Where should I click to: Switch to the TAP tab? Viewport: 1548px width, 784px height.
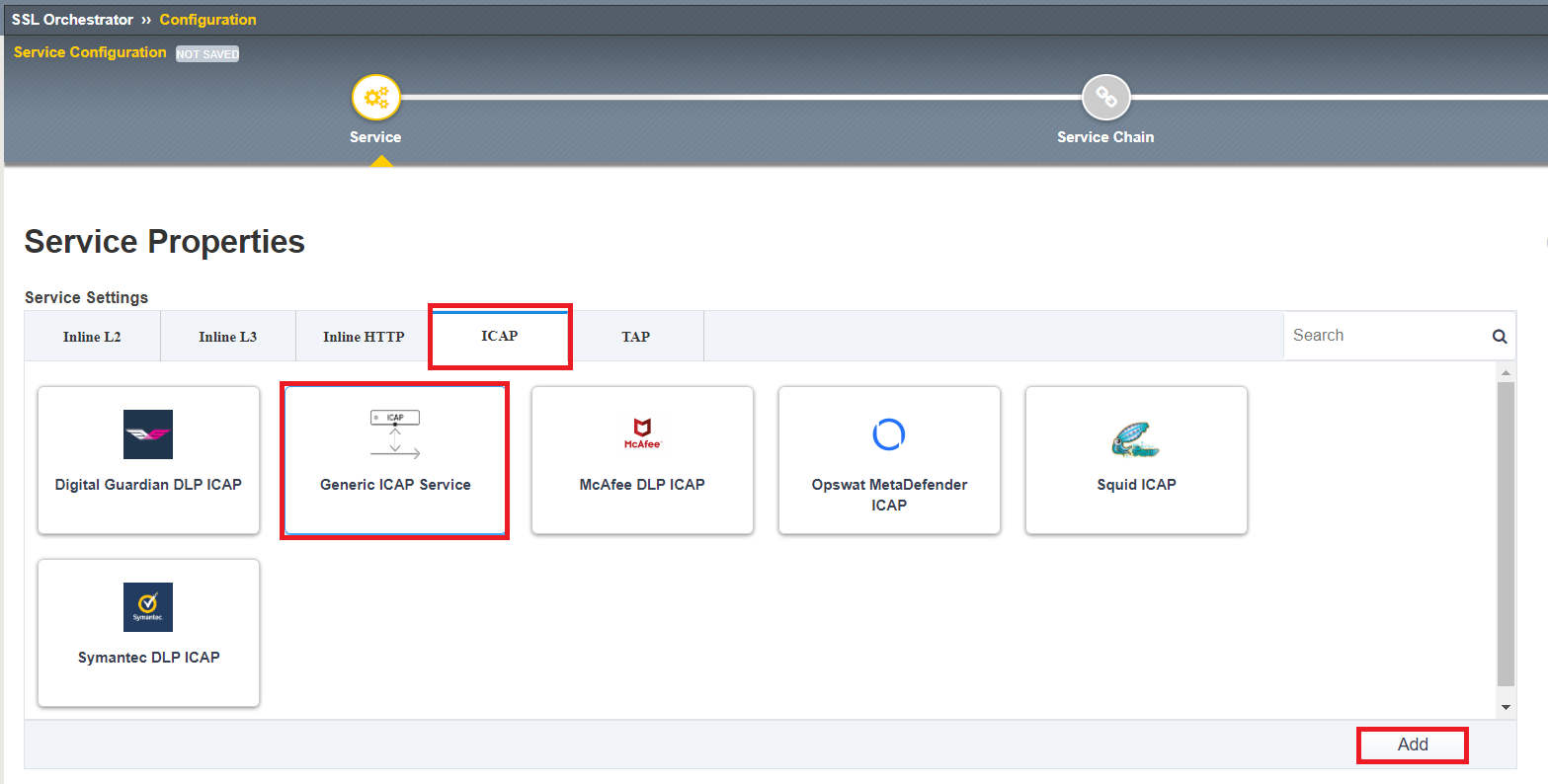[636, 337]
